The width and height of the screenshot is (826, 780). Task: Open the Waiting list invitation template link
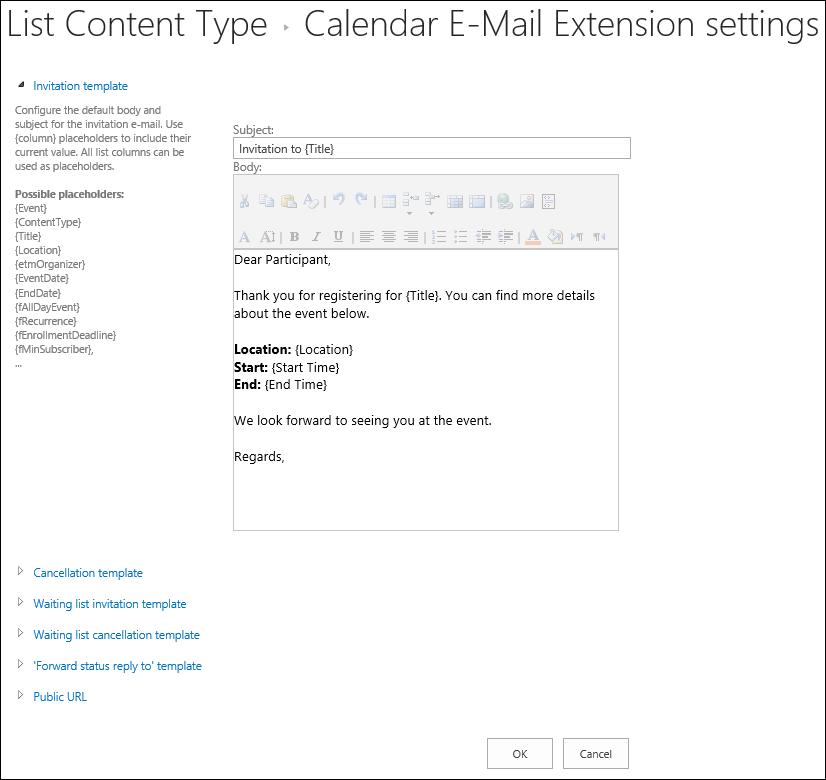pyautogui.click(x=110, y=604)
